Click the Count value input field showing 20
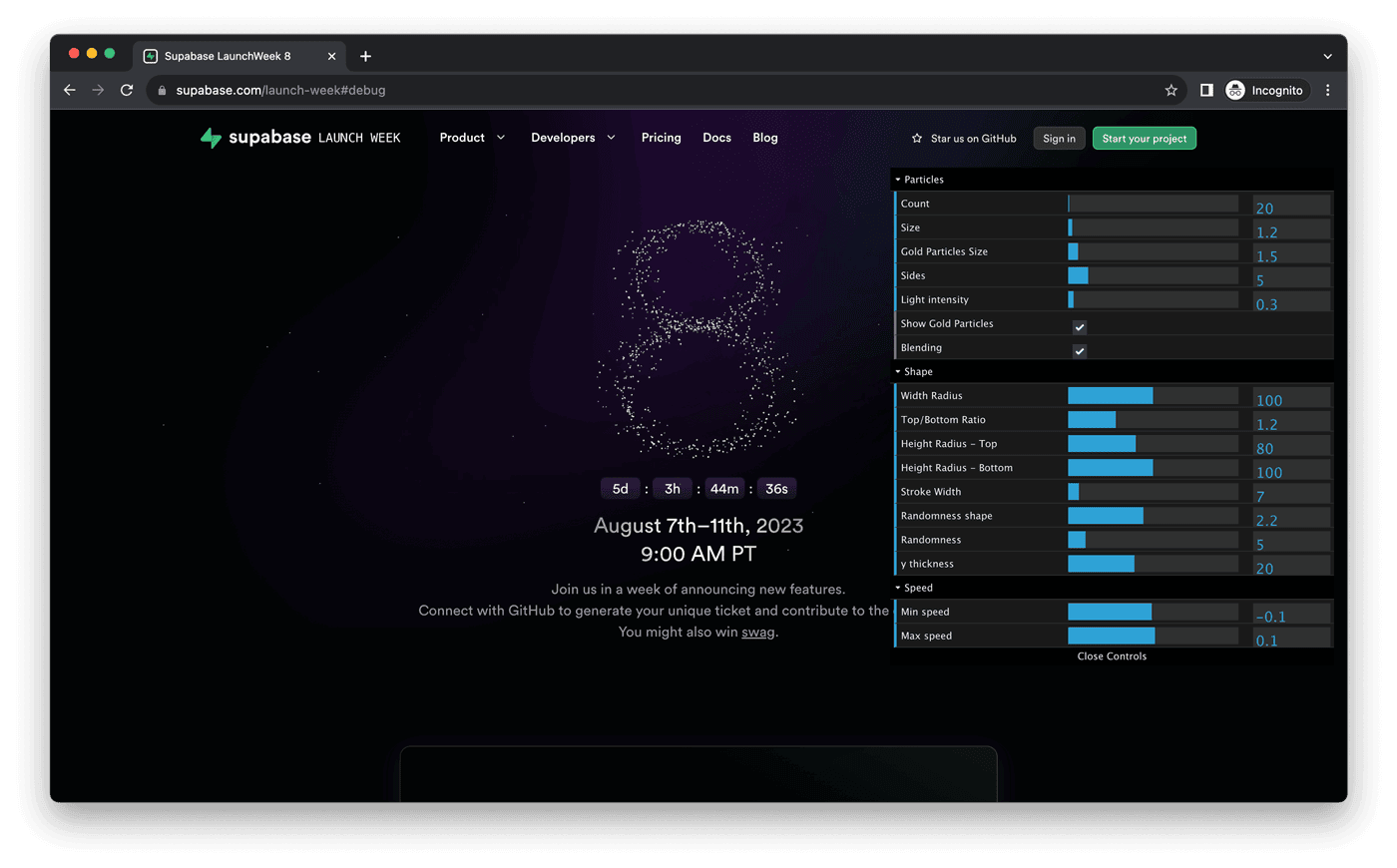This screenshot has width=1397, height=868. [1291, 204]
